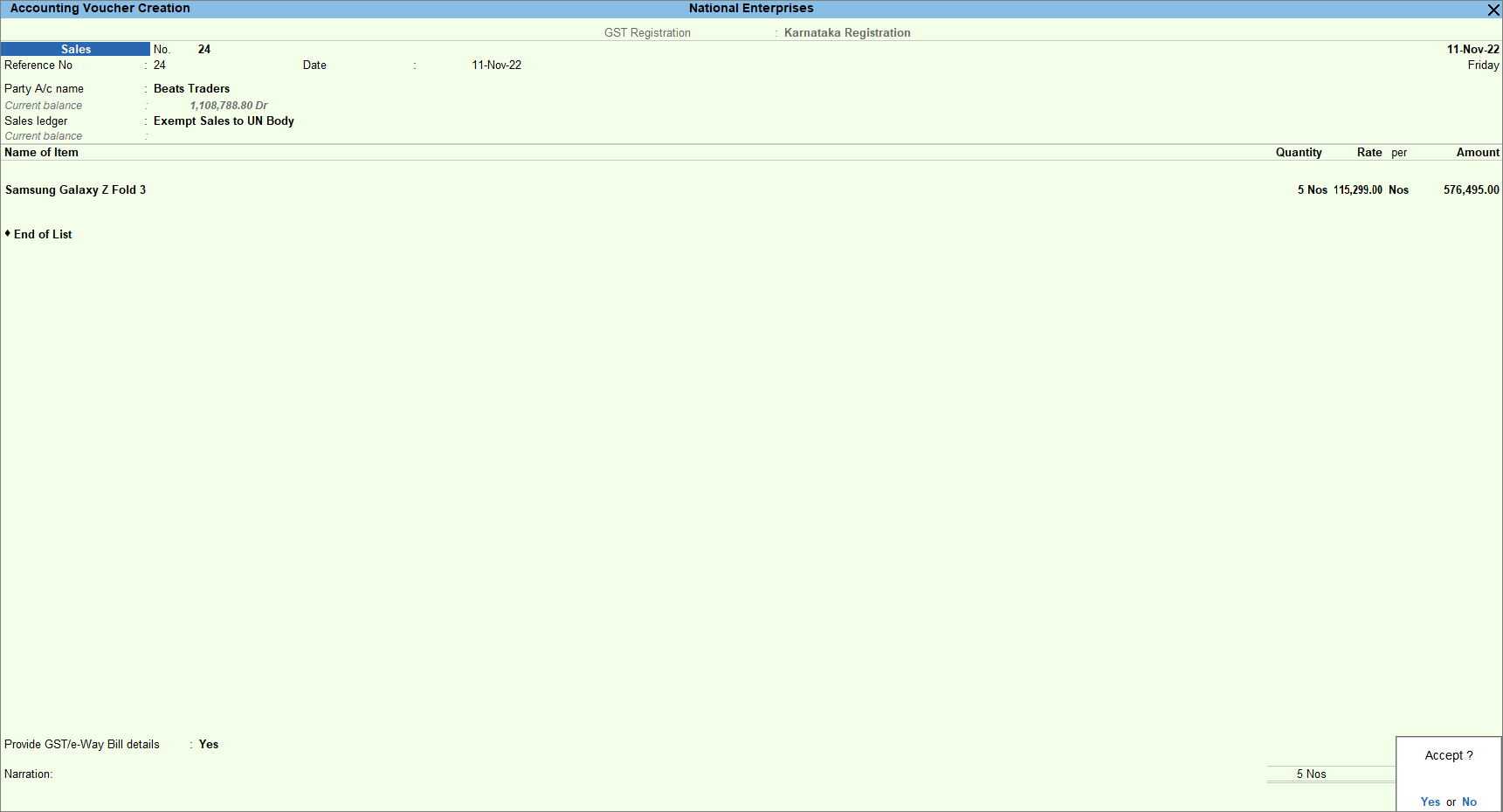Image resolution: width=1503 pixels, height=812 pixels.
Task: Select the item amount 576,495.00
Action: pyautogui.click(x=1472, y=189)
